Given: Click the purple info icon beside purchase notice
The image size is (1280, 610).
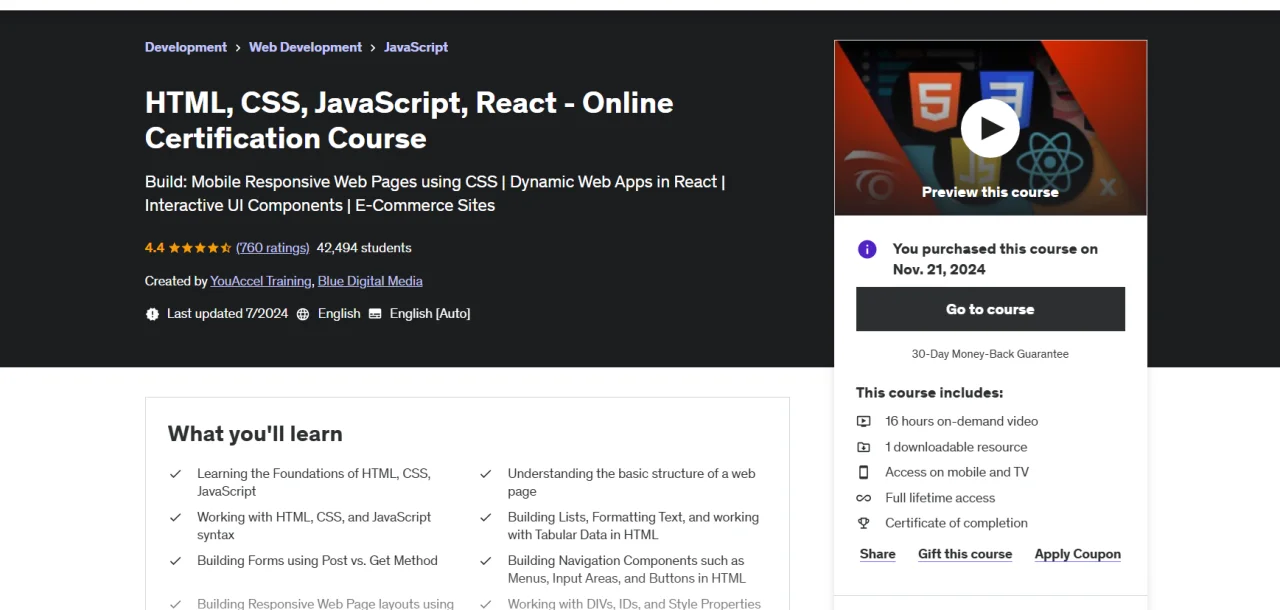Looking at the screenshot, I should click(867, 249).
